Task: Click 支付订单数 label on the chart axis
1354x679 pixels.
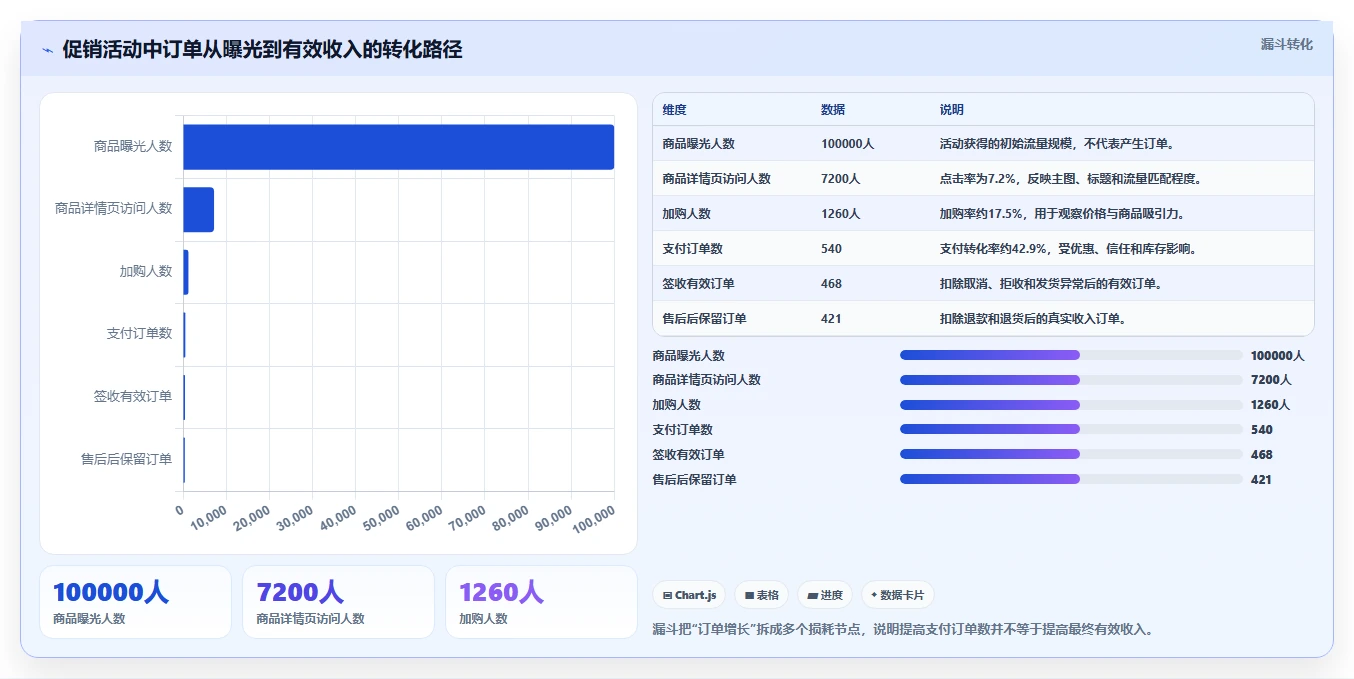Action: [x=139, y=334]
